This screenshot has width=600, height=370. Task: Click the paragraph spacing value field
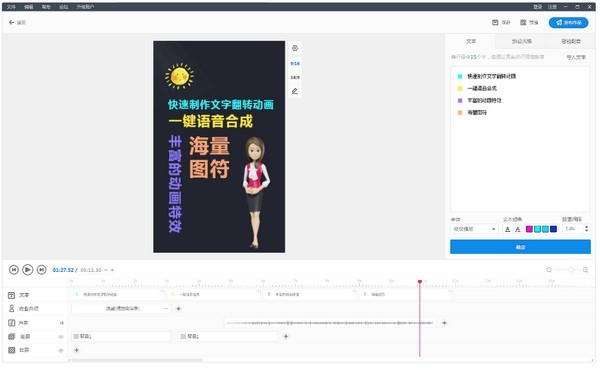[572, 229]
